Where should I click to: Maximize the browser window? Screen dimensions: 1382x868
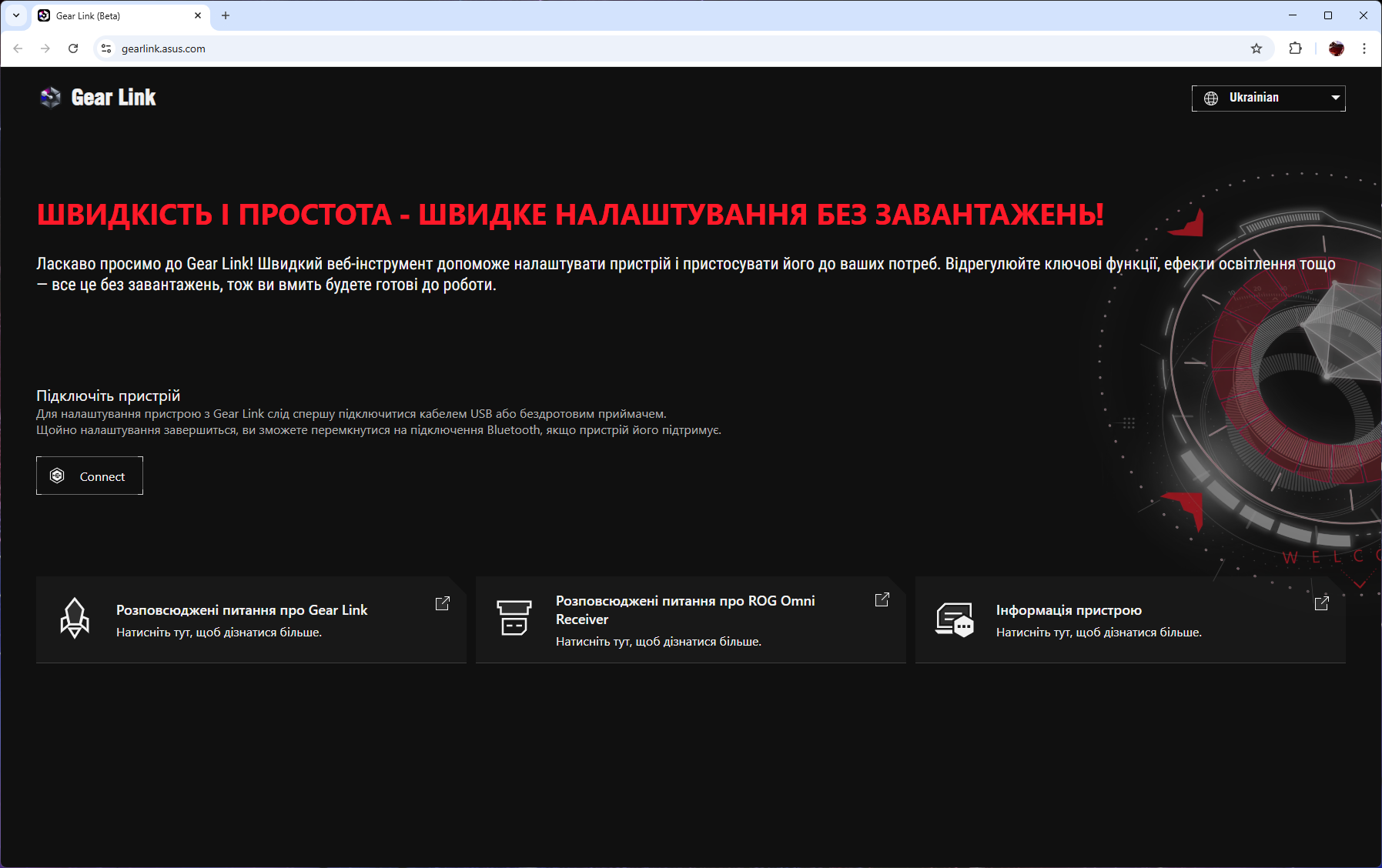coord(1328,15)
